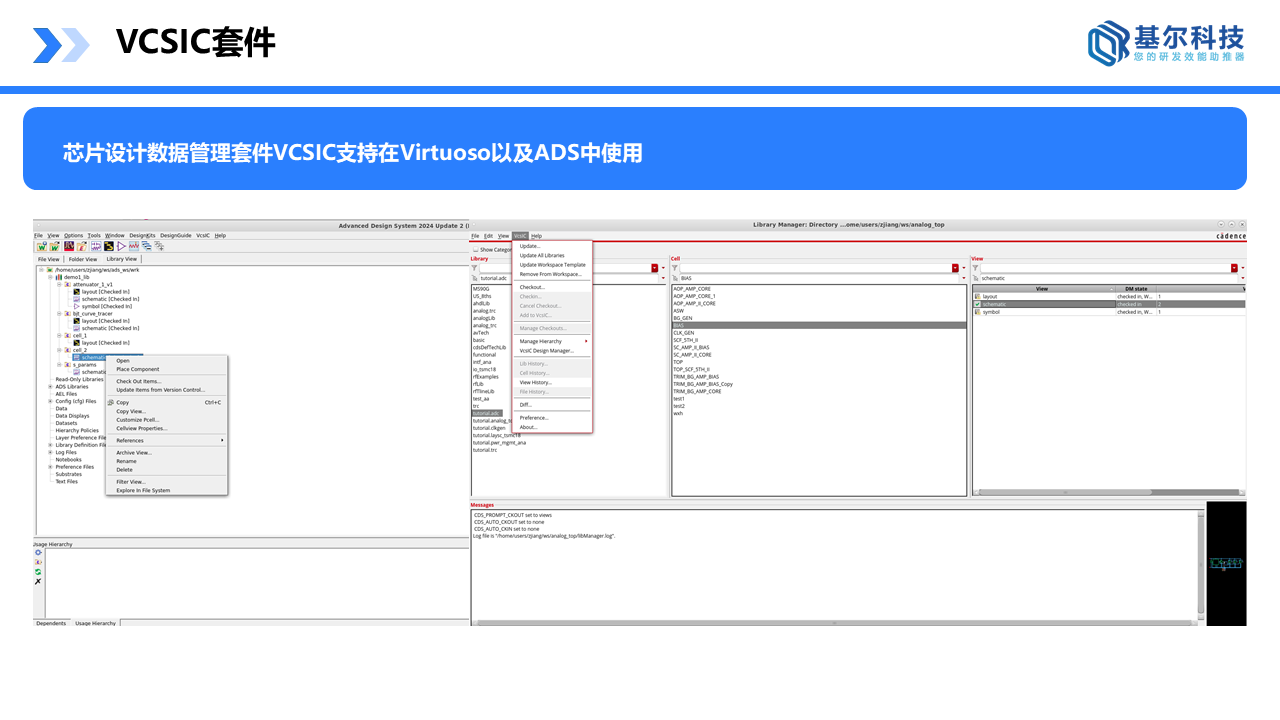
Task: Collapse the demo1_lib tree node
Action: (50, 277)
